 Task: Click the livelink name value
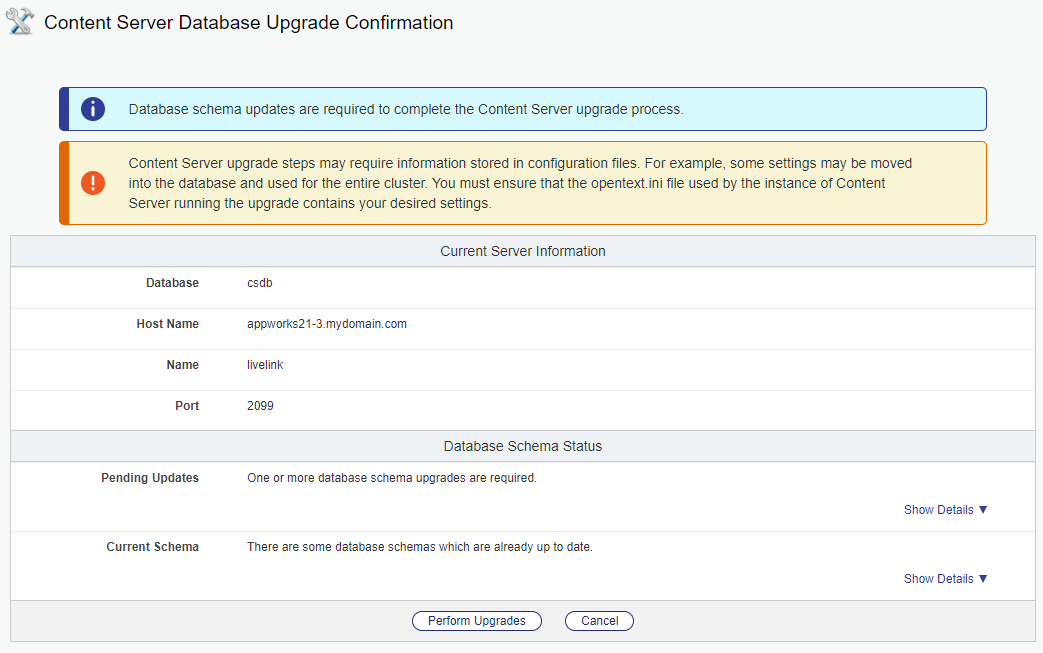click(x=265, y=364)
